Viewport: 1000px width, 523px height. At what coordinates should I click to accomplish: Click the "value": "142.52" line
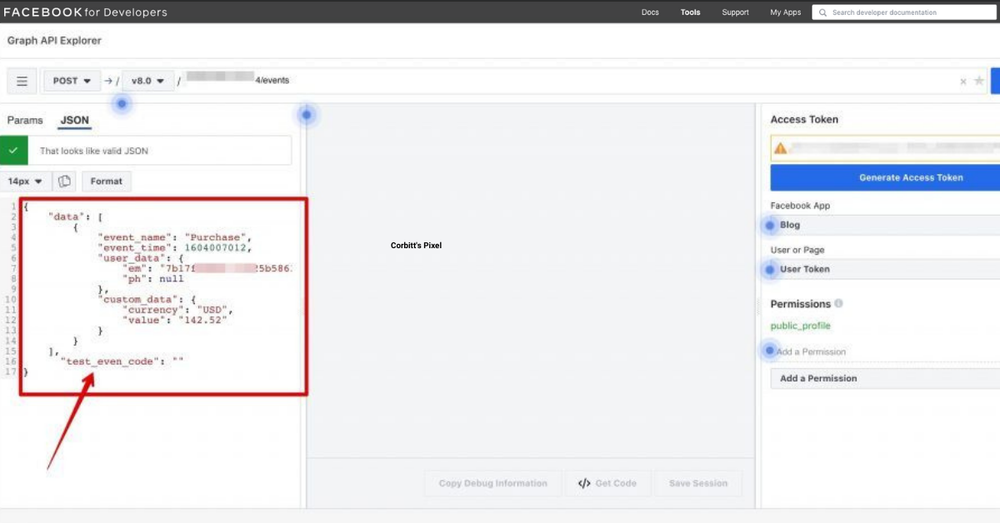(x=174, y=320)
